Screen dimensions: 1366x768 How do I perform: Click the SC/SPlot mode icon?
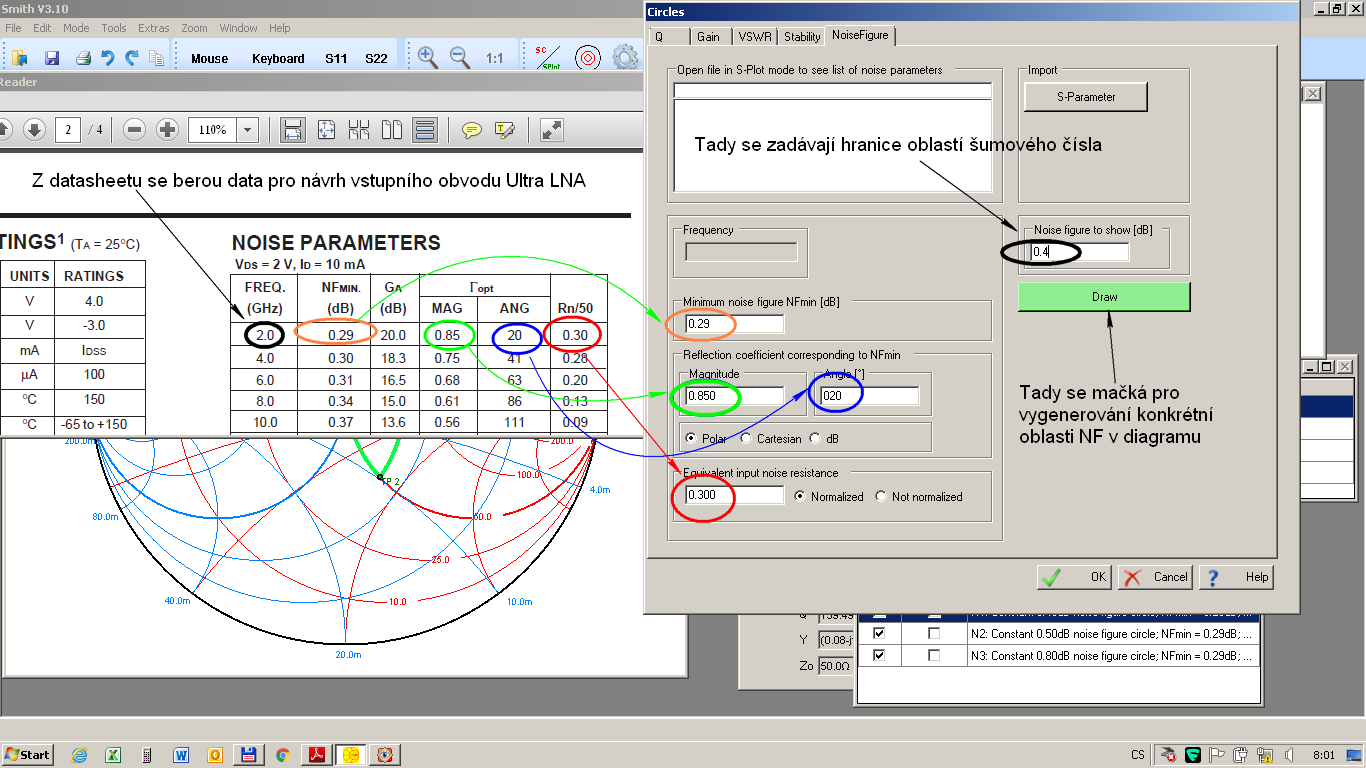547,58
